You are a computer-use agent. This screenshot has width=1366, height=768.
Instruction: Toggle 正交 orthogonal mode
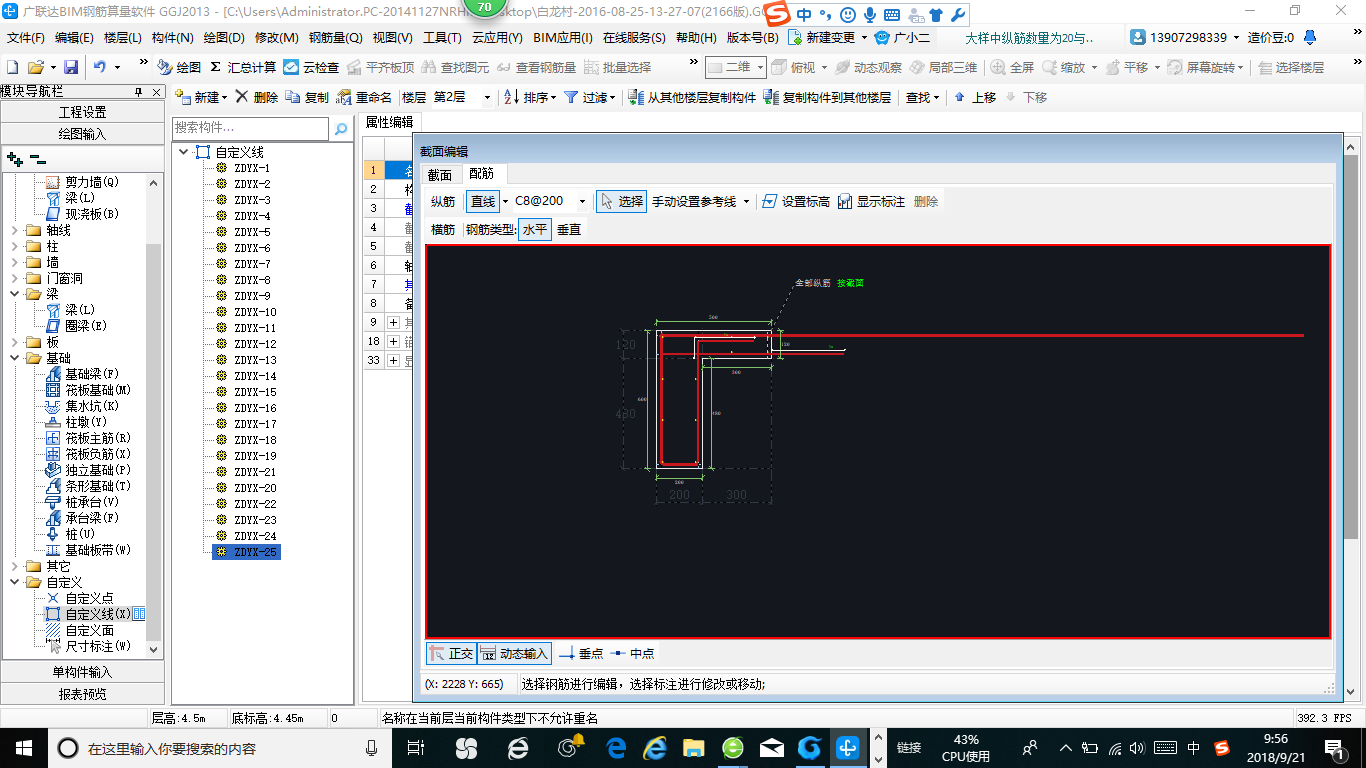[x=451, y=653]
